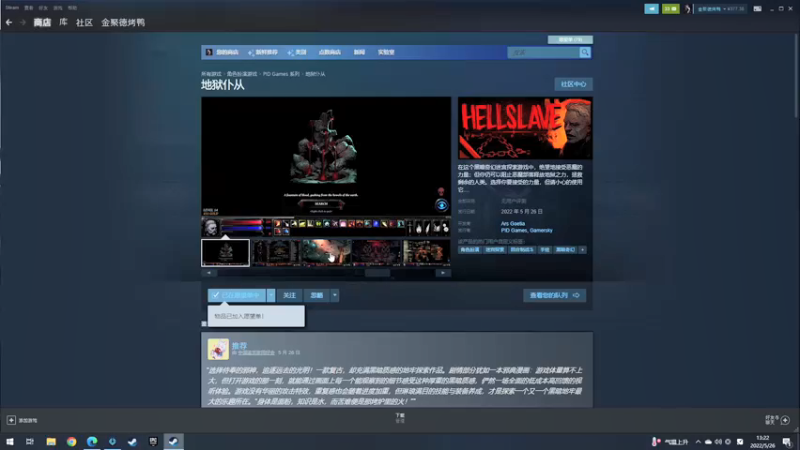Select the fifth screenshot thumbnail
Viewport: 800px width, 450px height.
click(427, 253)
